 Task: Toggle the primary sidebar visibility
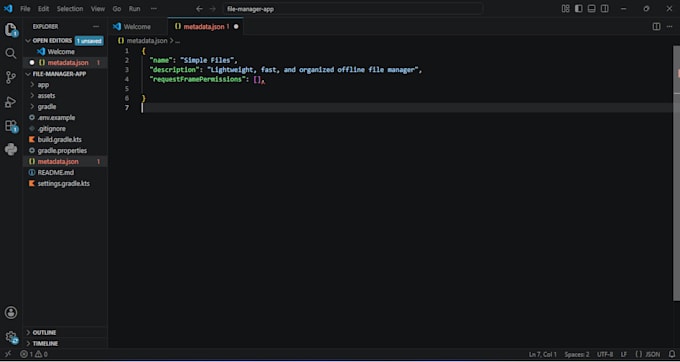coord(579,9)
